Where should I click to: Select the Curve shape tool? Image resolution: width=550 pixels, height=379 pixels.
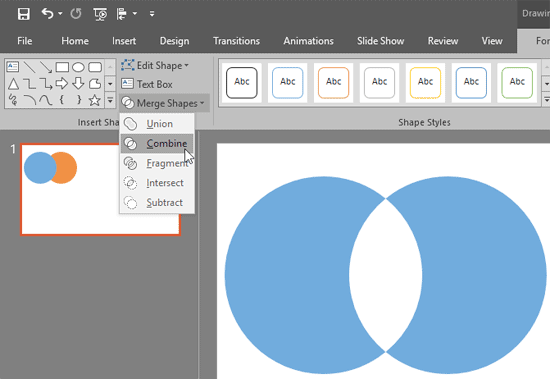tap(46, 100)
